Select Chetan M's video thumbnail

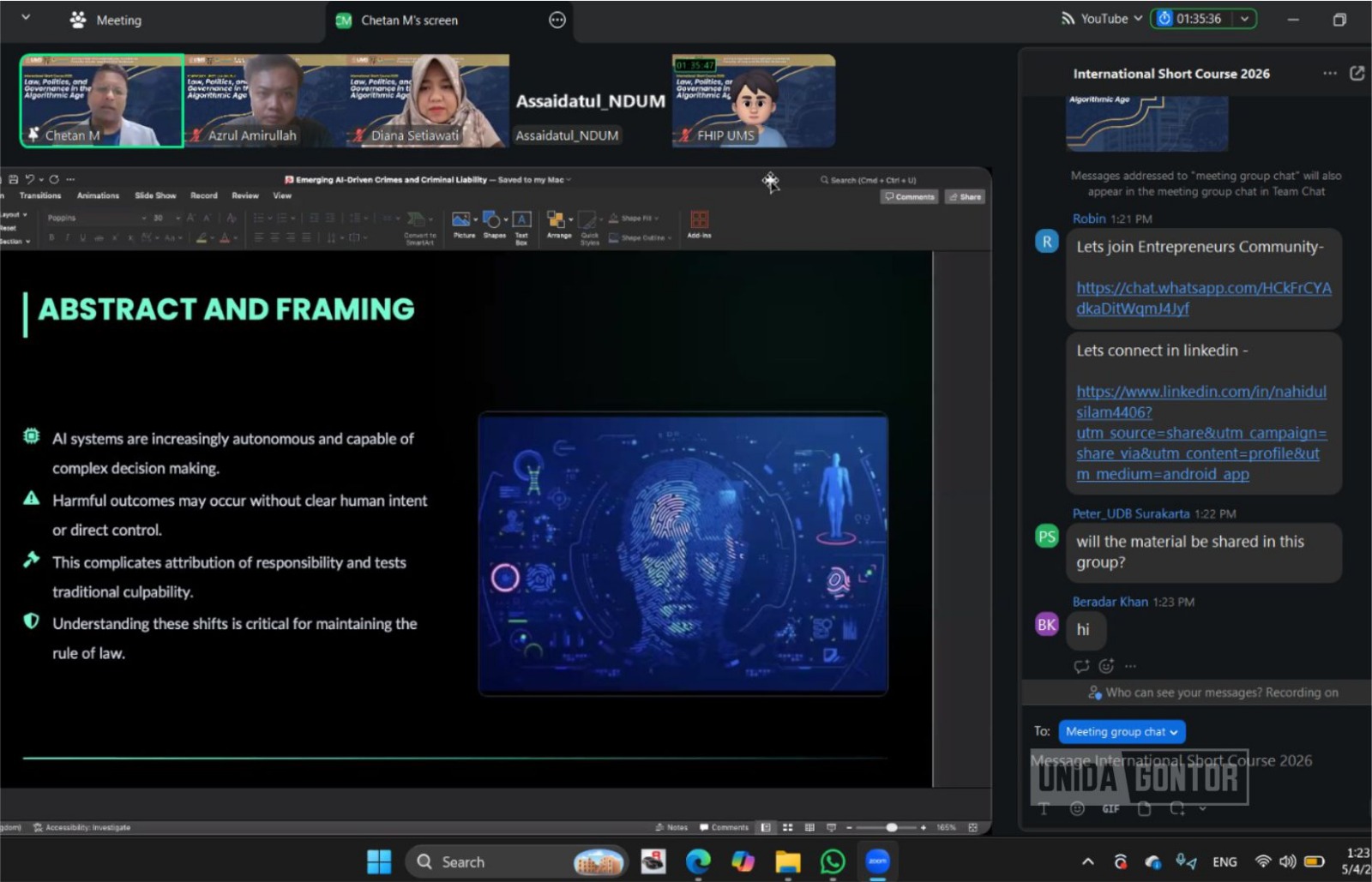point(102,100)
